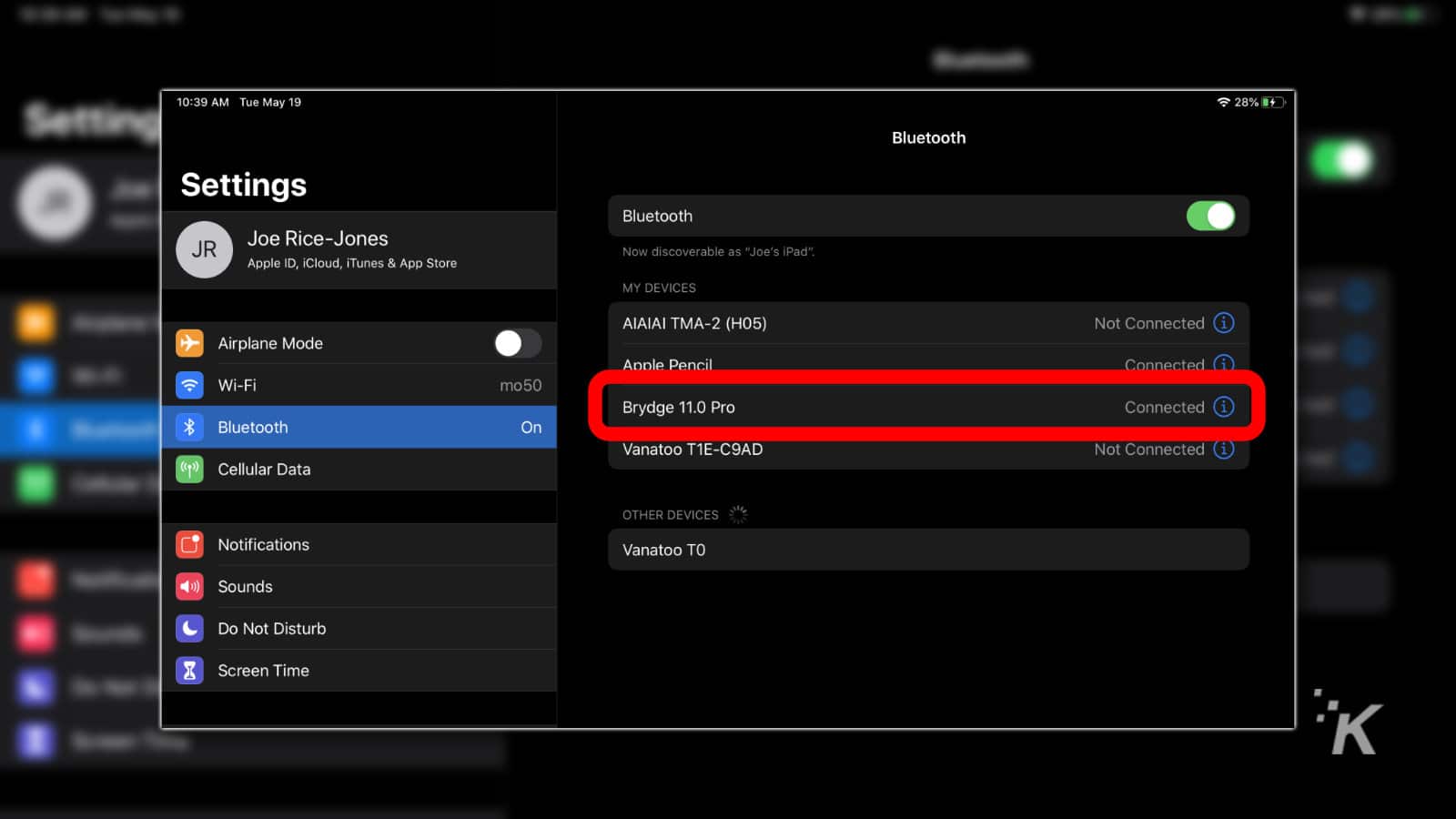Tap "mo50" Wi-Fi network name
Screen dimensions: 1456x819
tap(521, 385)
